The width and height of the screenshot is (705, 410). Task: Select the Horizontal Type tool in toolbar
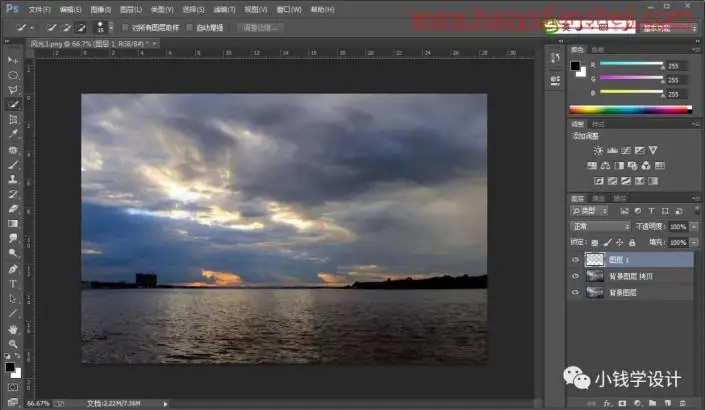(x=13, y=284)
